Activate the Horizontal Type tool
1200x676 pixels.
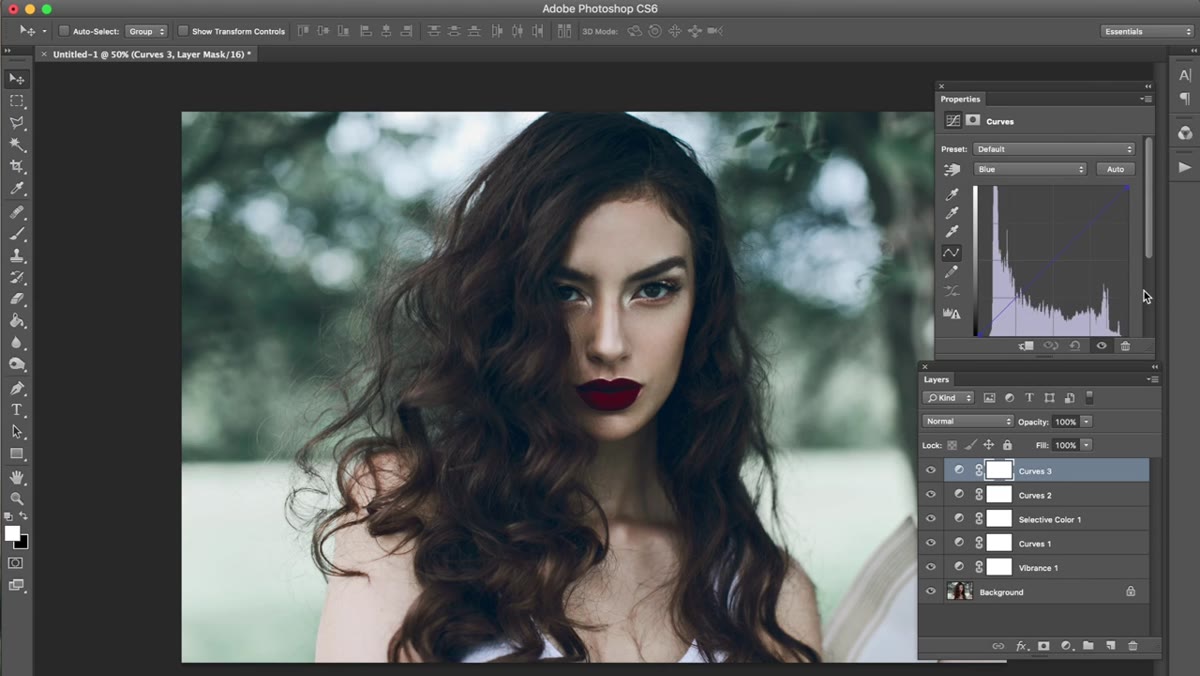tap(17, 410)
